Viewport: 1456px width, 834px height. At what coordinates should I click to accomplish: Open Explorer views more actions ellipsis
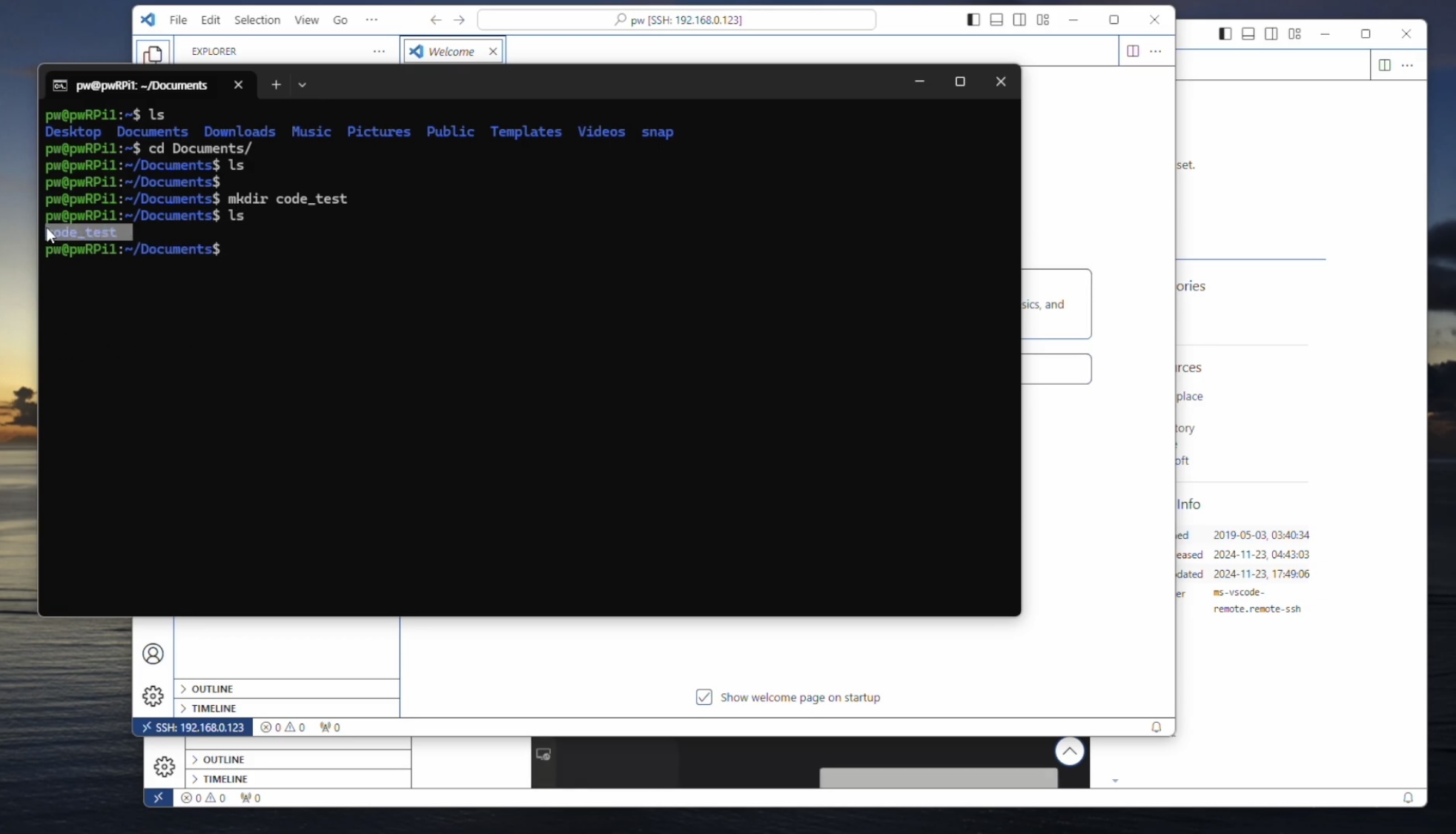tap(379, 51)
